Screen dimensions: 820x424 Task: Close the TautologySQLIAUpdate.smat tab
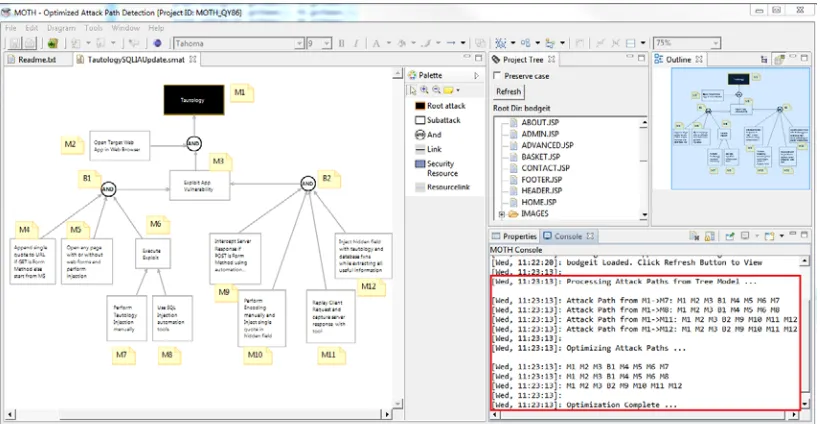(x=192, y=60)
